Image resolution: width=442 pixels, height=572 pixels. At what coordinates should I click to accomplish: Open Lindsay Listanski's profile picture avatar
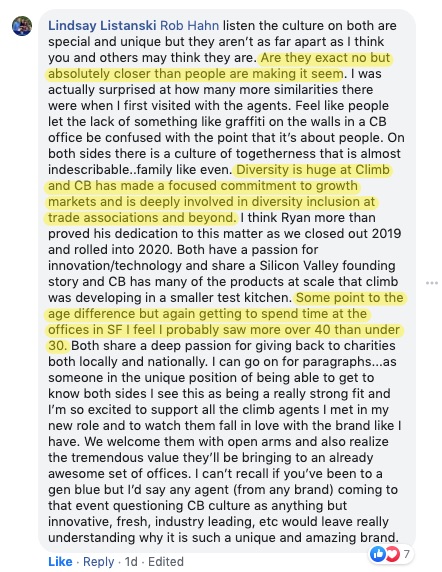22,26
